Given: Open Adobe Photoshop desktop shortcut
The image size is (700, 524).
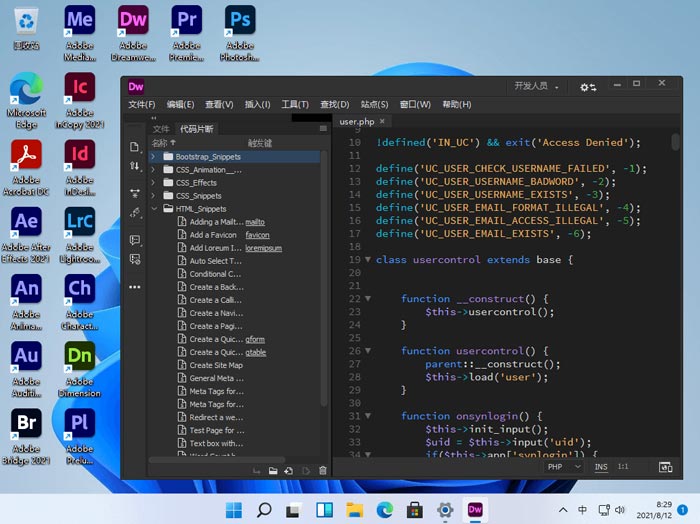Looking at the screenshot, I should click(240, 33).
